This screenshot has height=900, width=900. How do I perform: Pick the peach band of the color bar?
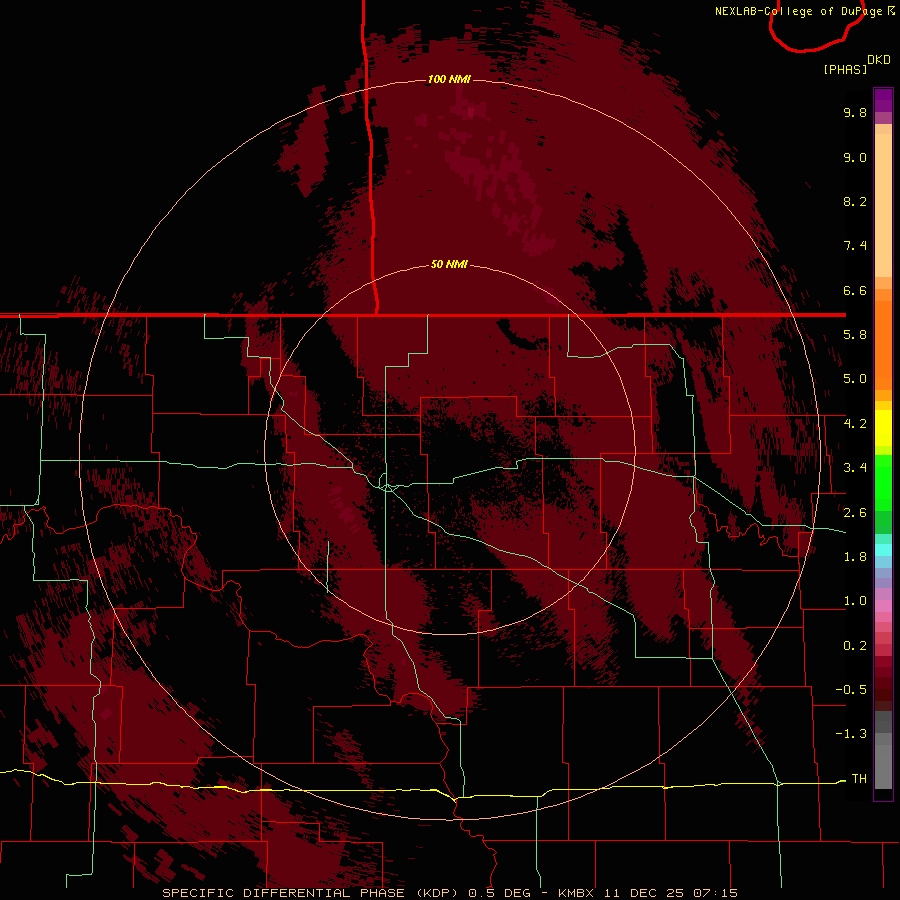click(883, 205)
